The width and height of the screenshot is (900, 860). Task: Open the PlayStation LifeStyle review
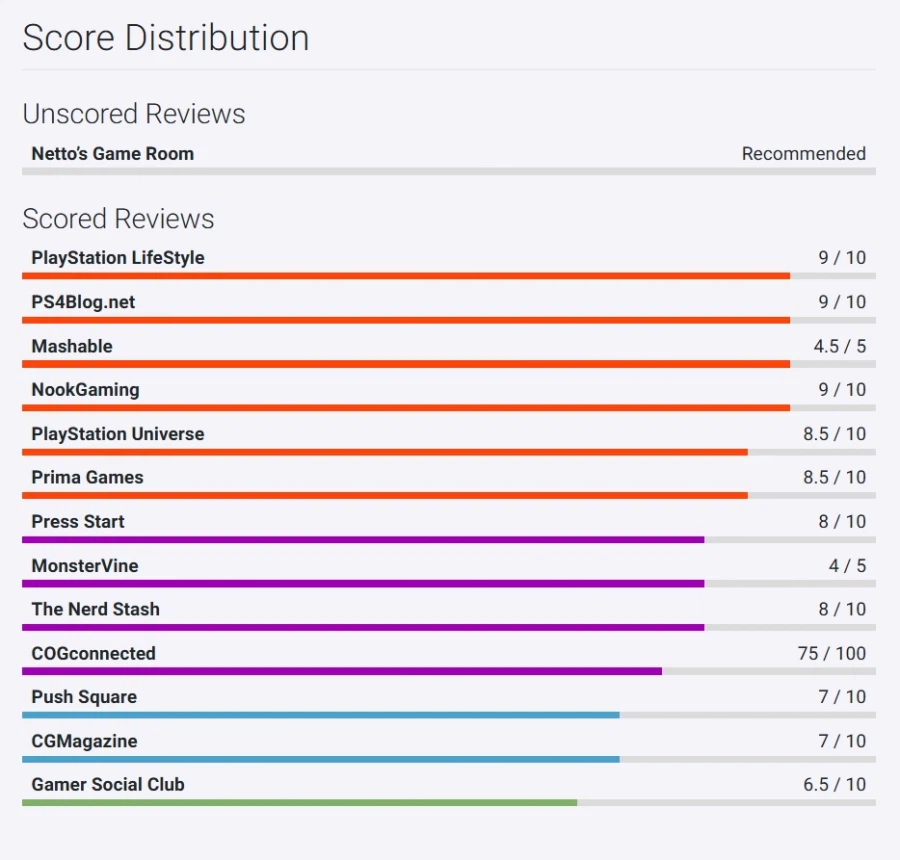tap(117, 258)
